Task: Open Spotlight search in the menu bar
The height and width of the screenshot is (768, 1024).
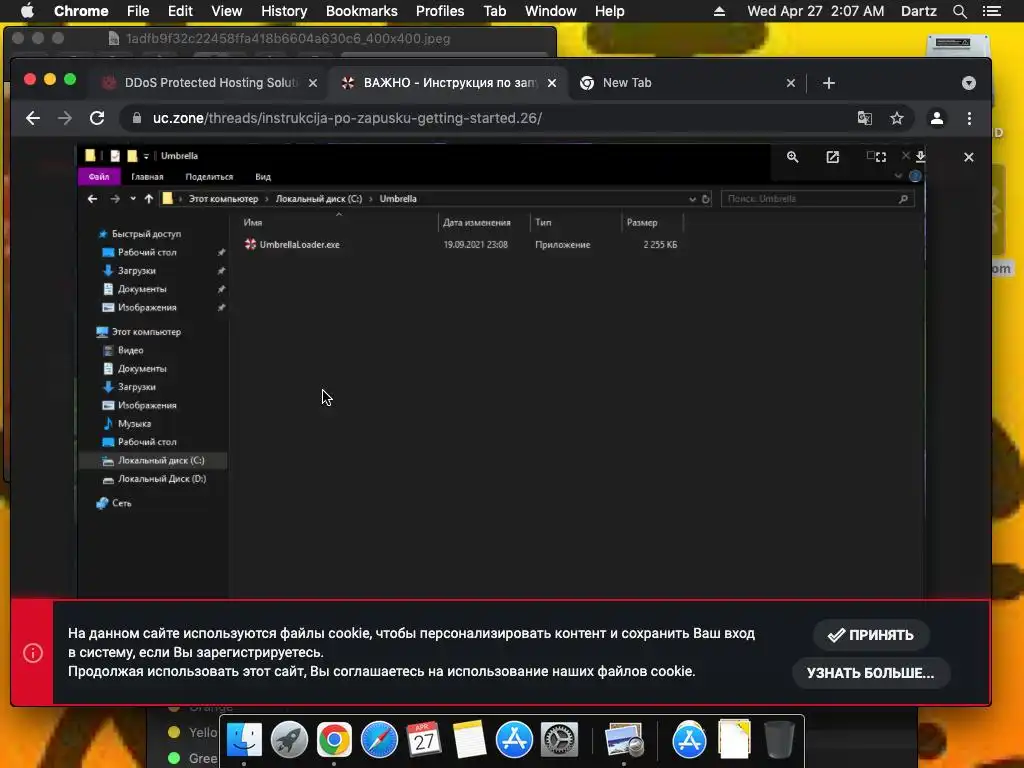Action: [x=959, y=11]
